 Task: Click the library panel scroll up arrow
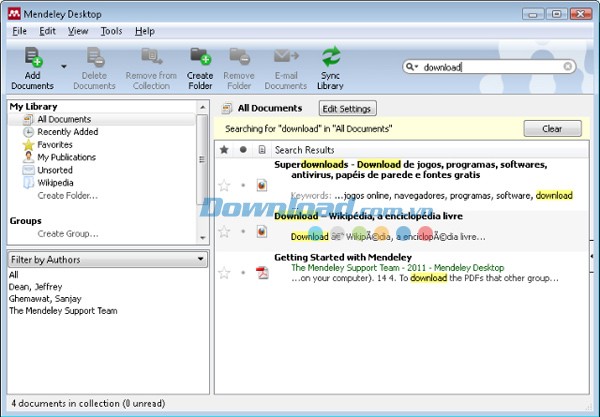click(x=202, y=107)
